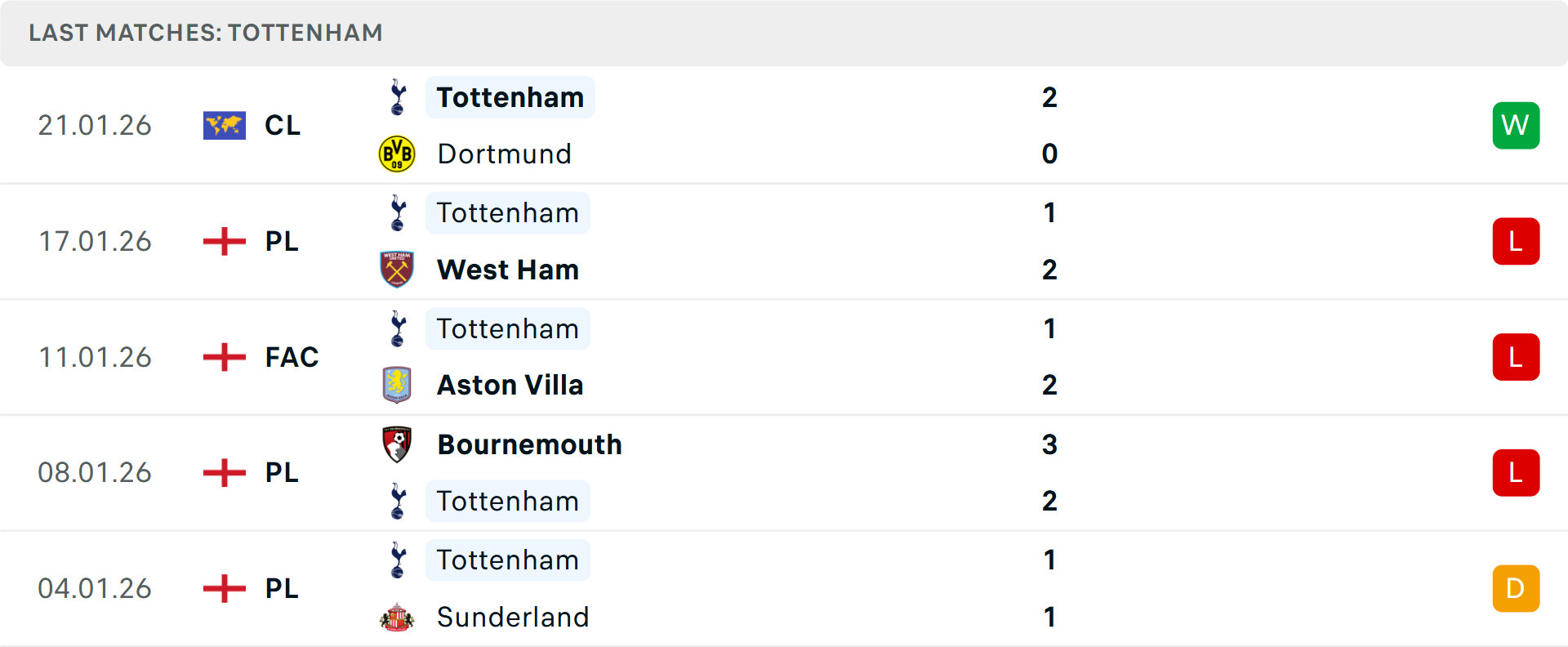Screen dimensions: 1568x647
Task: Open the West Ham team link
Action: tap(507, 270)
